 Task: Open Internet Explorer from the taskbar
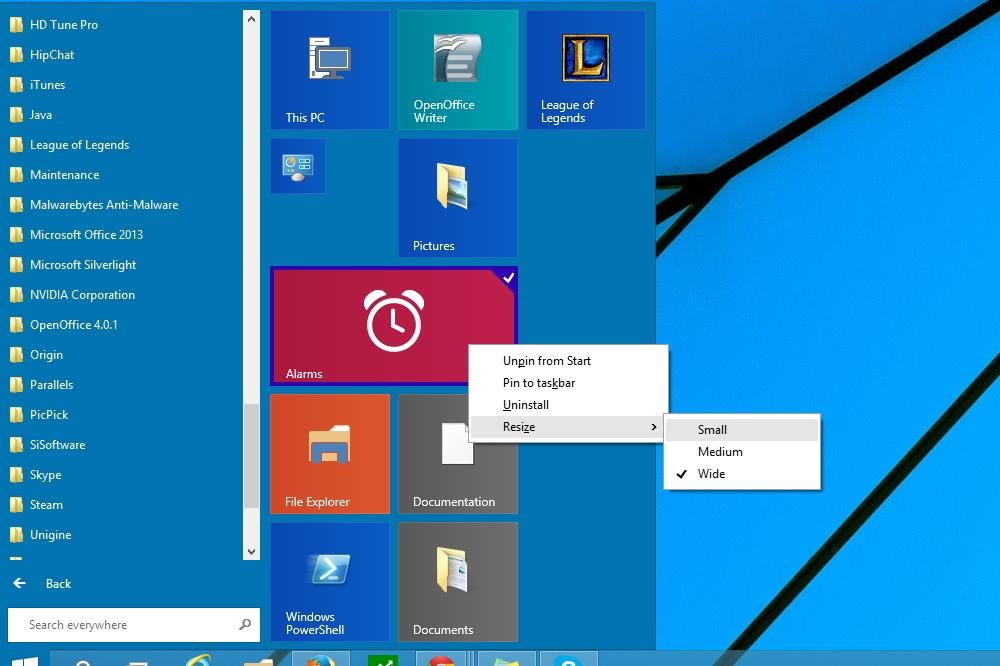[198, 659]
